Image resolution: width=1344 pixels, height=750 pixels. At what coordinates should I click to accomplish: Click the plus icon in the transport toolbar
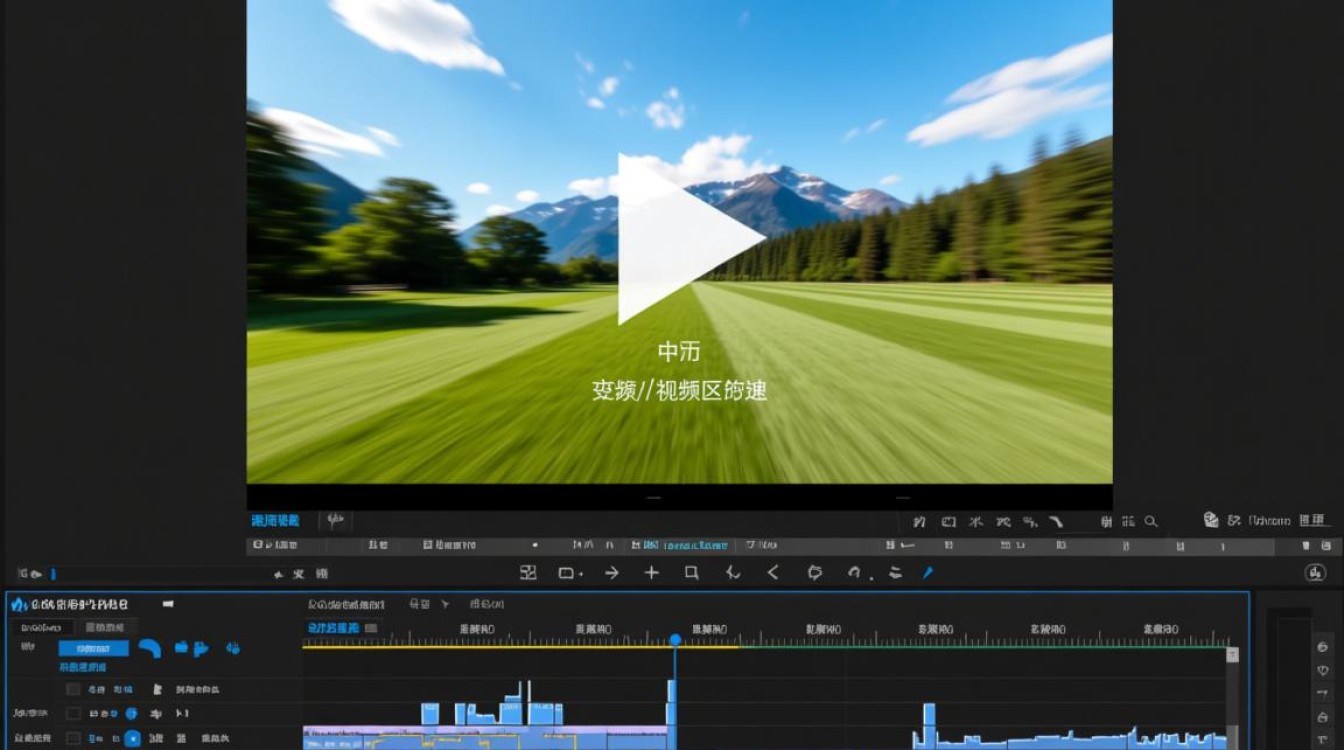point(651,572)
